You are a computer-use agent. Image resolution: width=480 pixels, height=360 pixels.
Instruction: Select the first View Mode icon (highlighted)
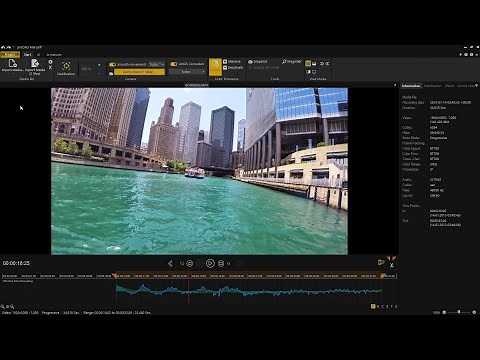(x=308, y=63)
